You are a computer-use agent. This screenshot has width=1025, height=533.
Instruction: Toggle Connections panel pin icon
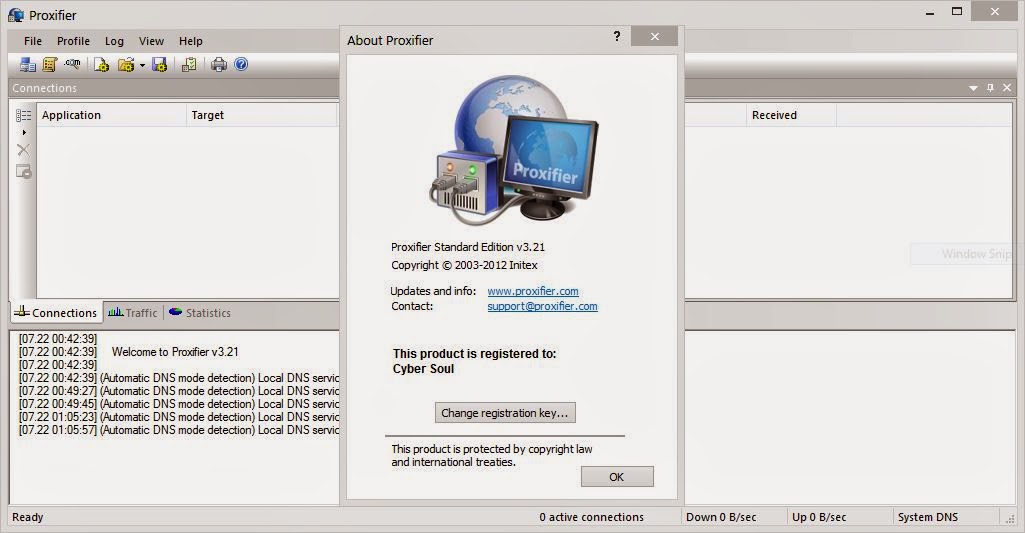pos(990,88)
